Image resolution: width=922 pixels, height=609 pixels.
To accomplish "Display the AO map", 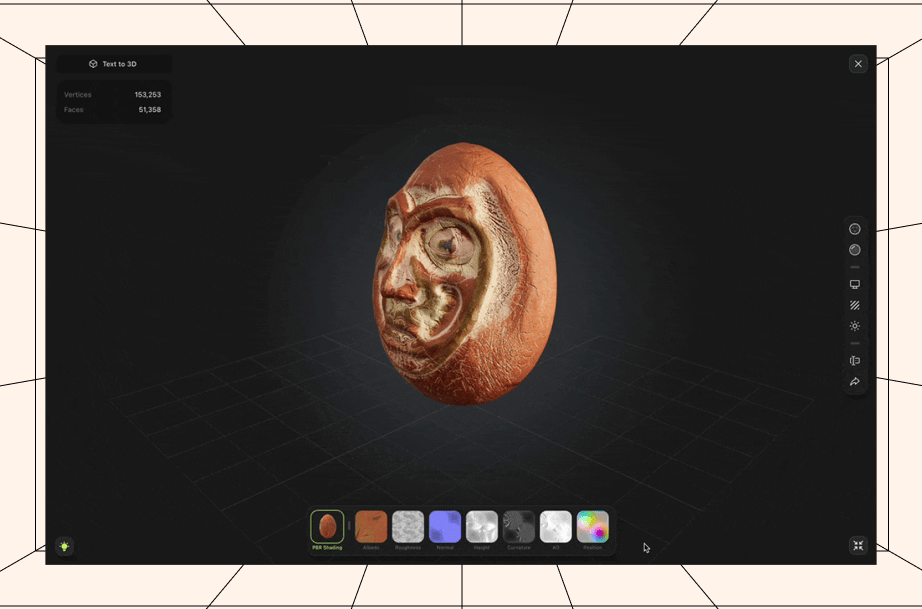I will point(556,527).
